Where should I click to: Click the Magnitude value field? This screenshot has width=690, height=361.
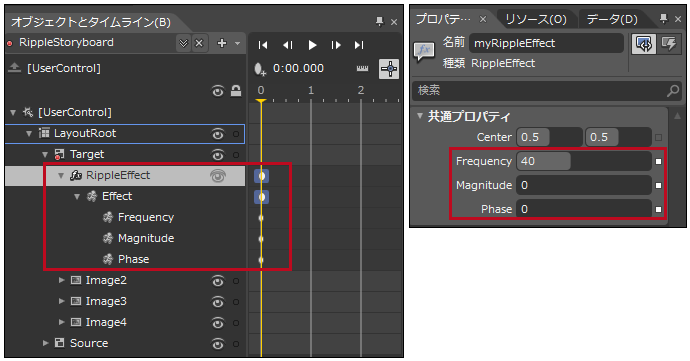click(x=584, y=185)
